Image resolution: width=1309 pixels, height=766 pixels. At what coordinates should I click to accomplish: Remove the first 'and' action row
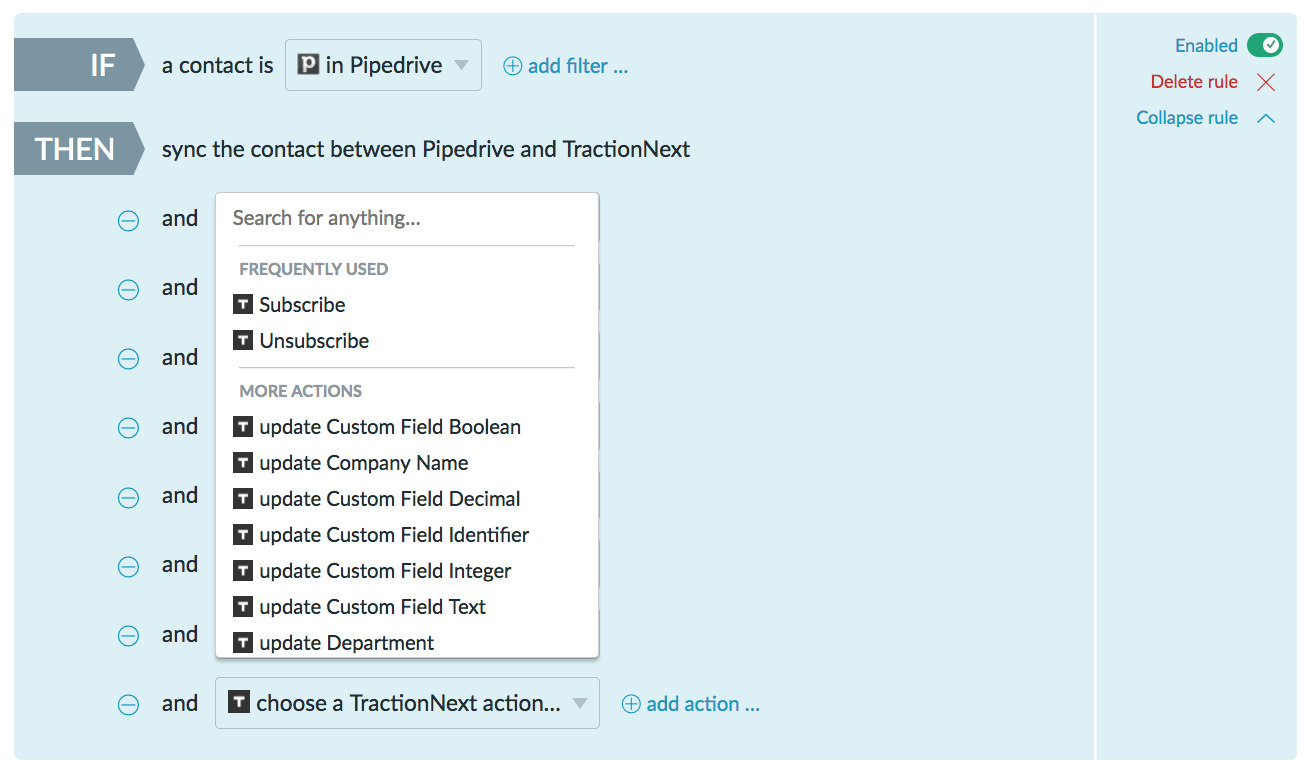point(129,221)
